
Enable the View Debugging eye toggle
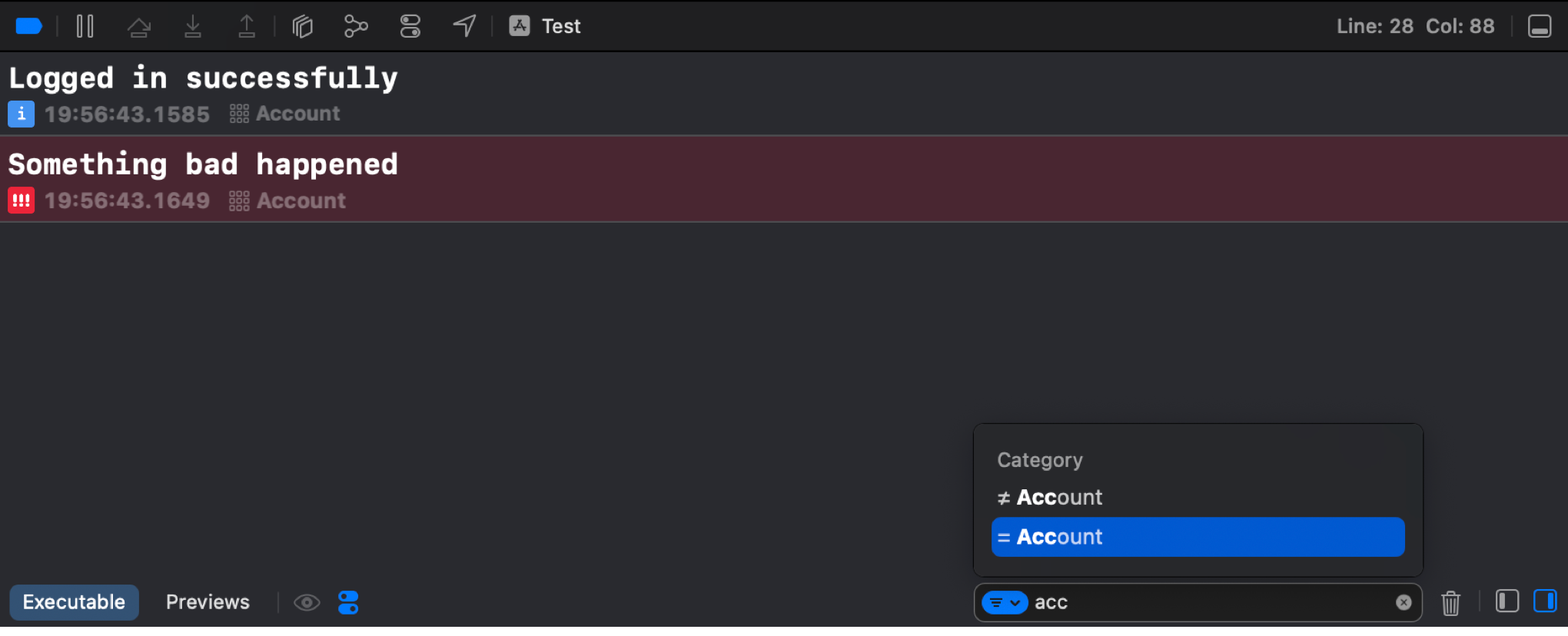tap(307, 602)
